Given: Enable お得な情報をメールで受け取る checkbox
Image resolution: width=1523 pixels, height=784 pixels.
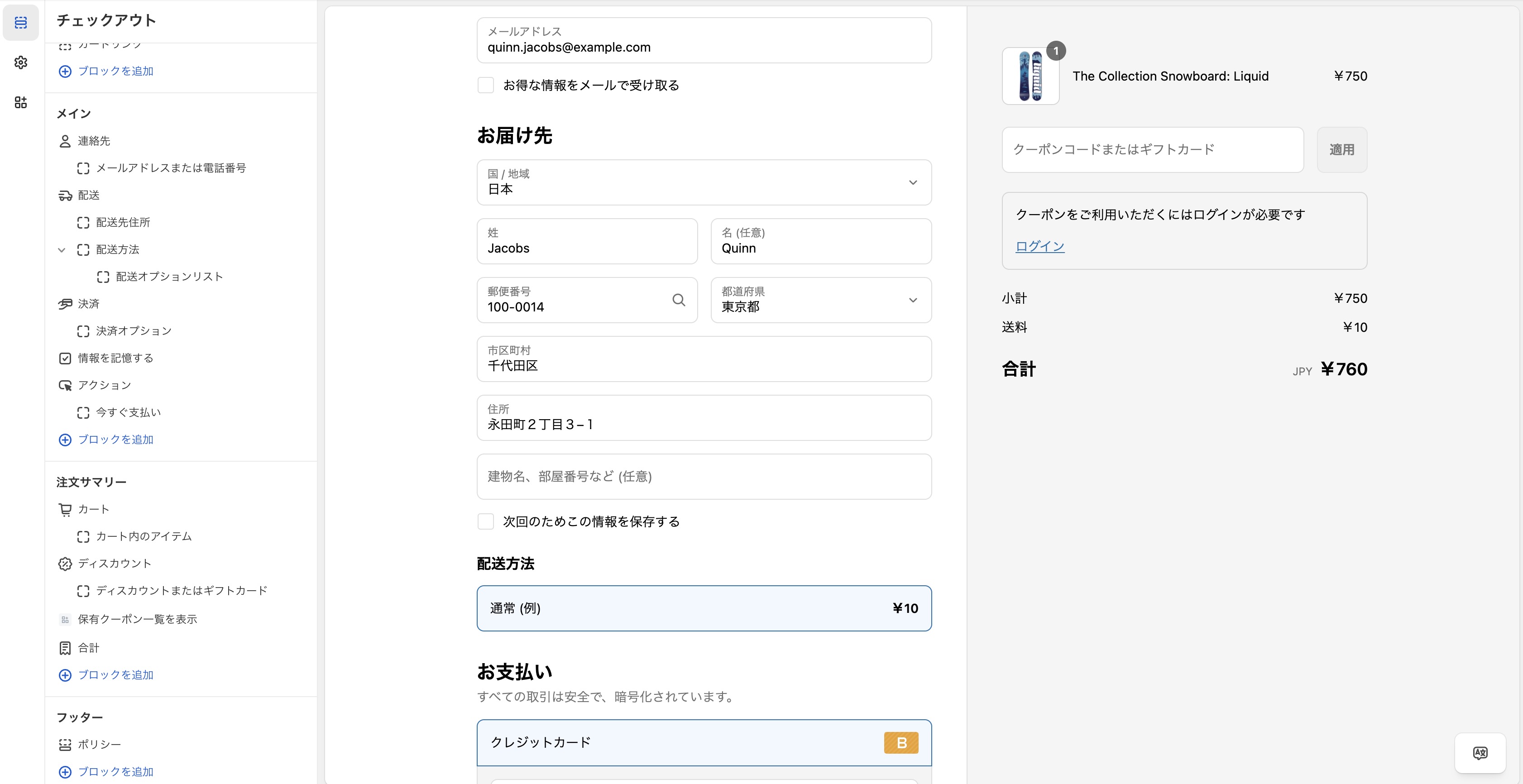Looking at the screenshot, I should coord(485,85).
